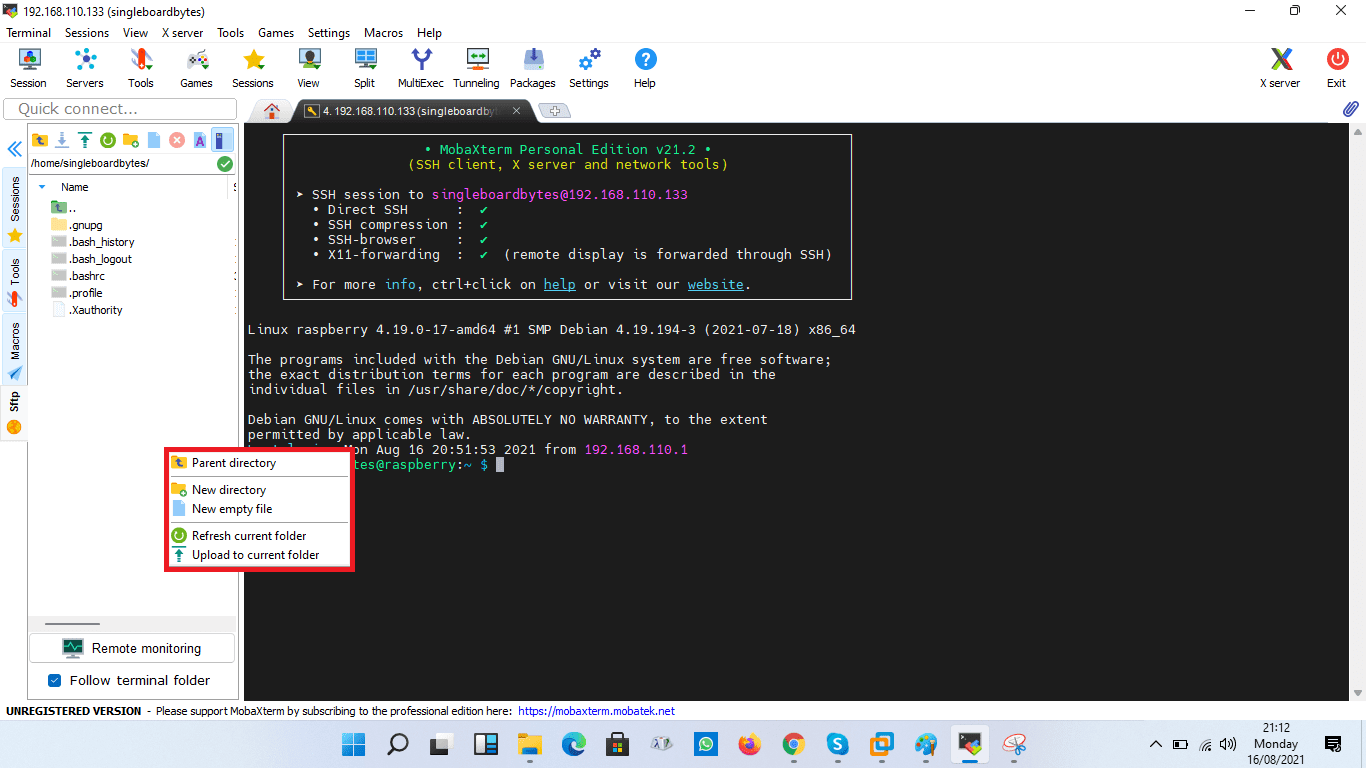
Task: Click the Sessions star toolbar icon
Action: point(253,68)
